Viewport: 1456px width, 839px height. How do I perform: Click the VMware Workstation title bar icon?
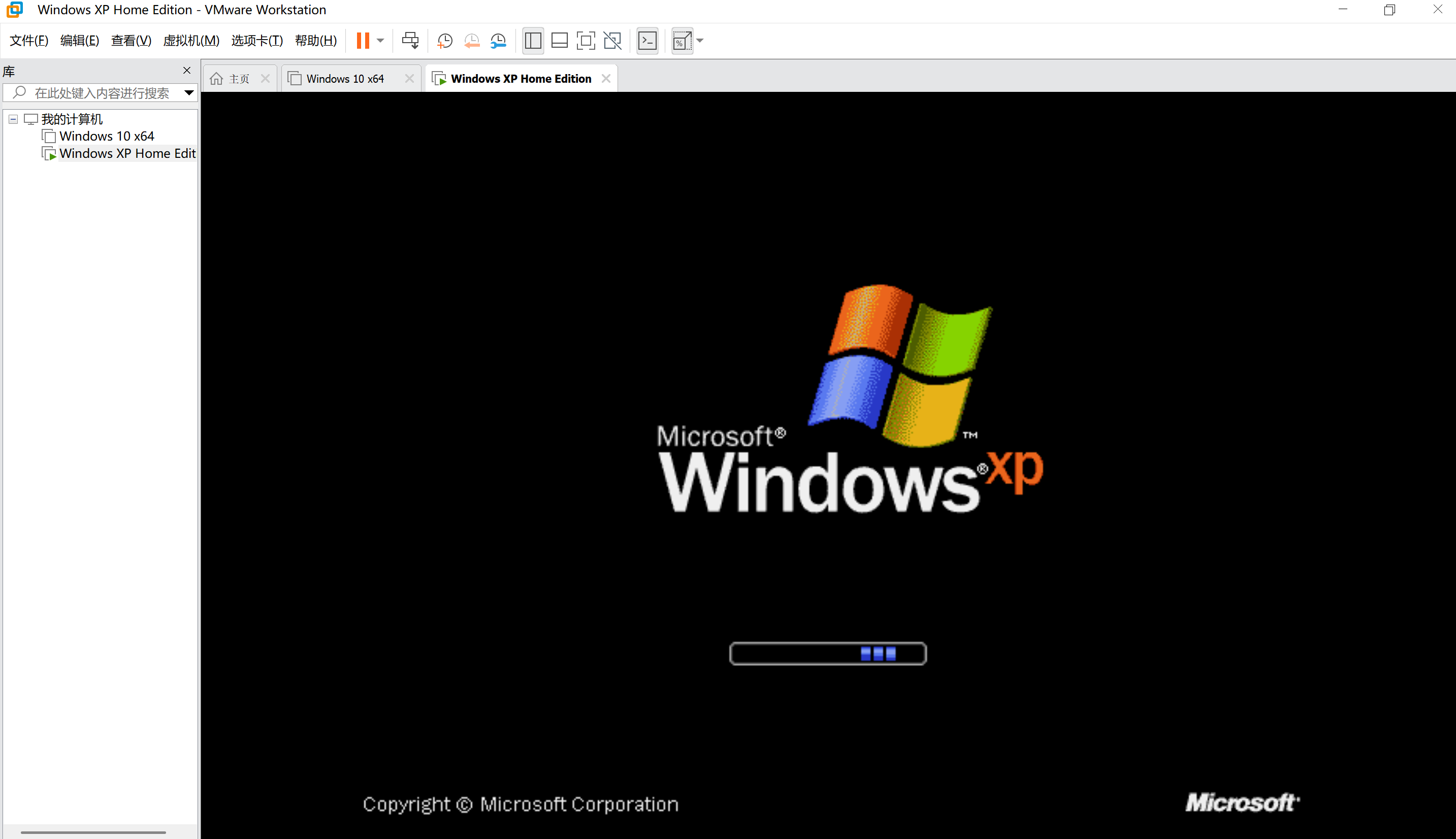(15, 10)
